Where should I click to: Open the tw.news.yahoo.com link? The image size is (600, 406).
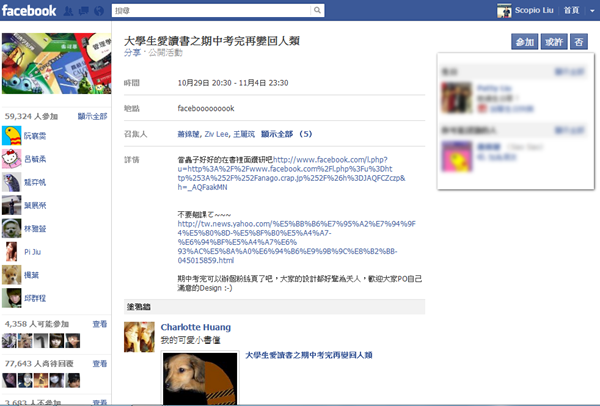(x=297, y=242)
